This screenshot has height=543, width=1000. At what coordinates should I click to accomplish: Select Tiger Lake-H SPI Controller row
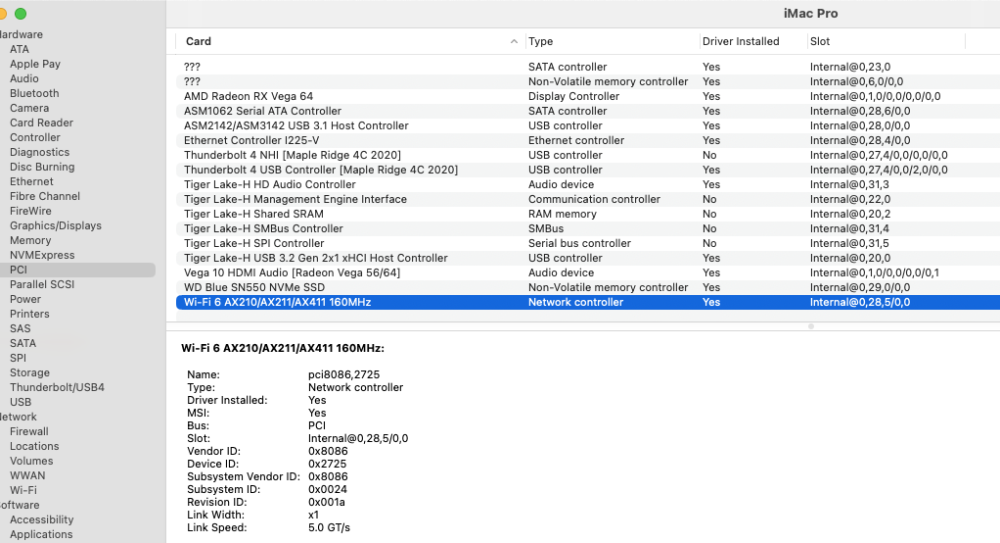pos(588,243)
